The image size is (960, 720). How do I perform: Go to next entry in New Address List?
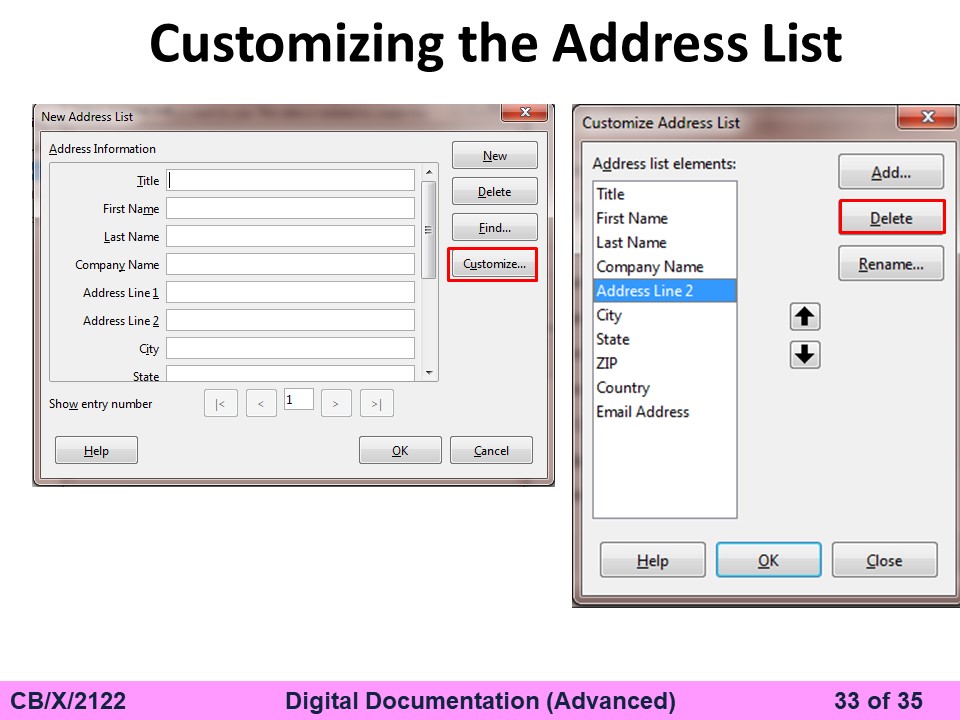tap(336, 403)
